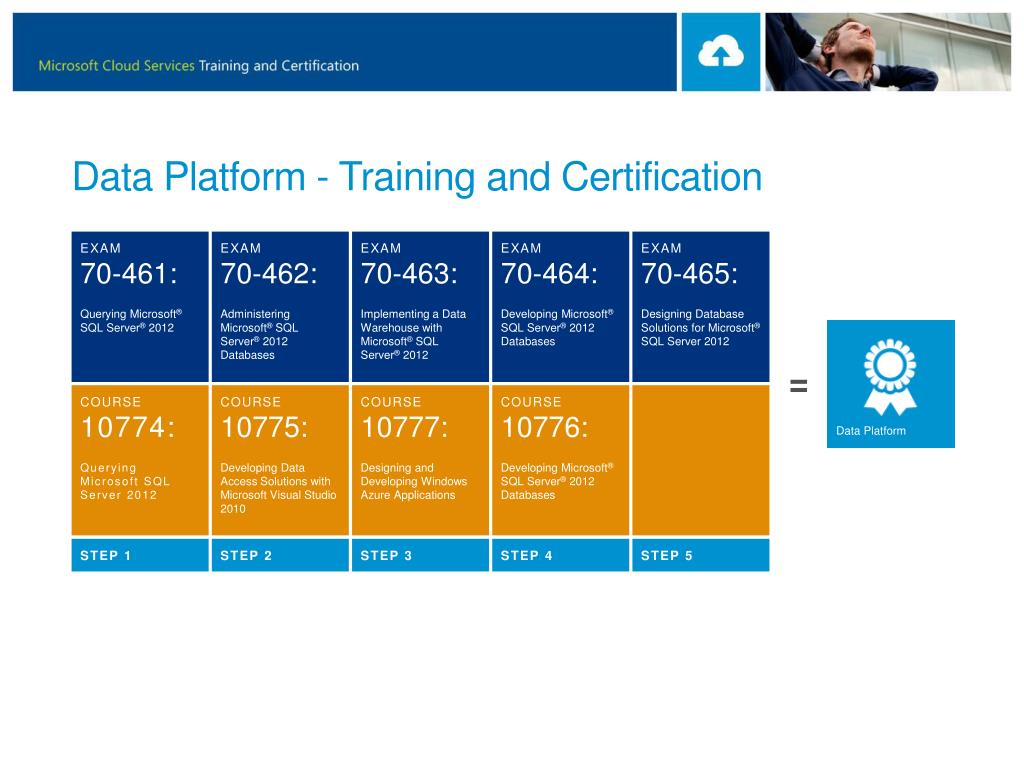Click 'Designing and Developing Windows Azure Applications' text

coord(413,481)
